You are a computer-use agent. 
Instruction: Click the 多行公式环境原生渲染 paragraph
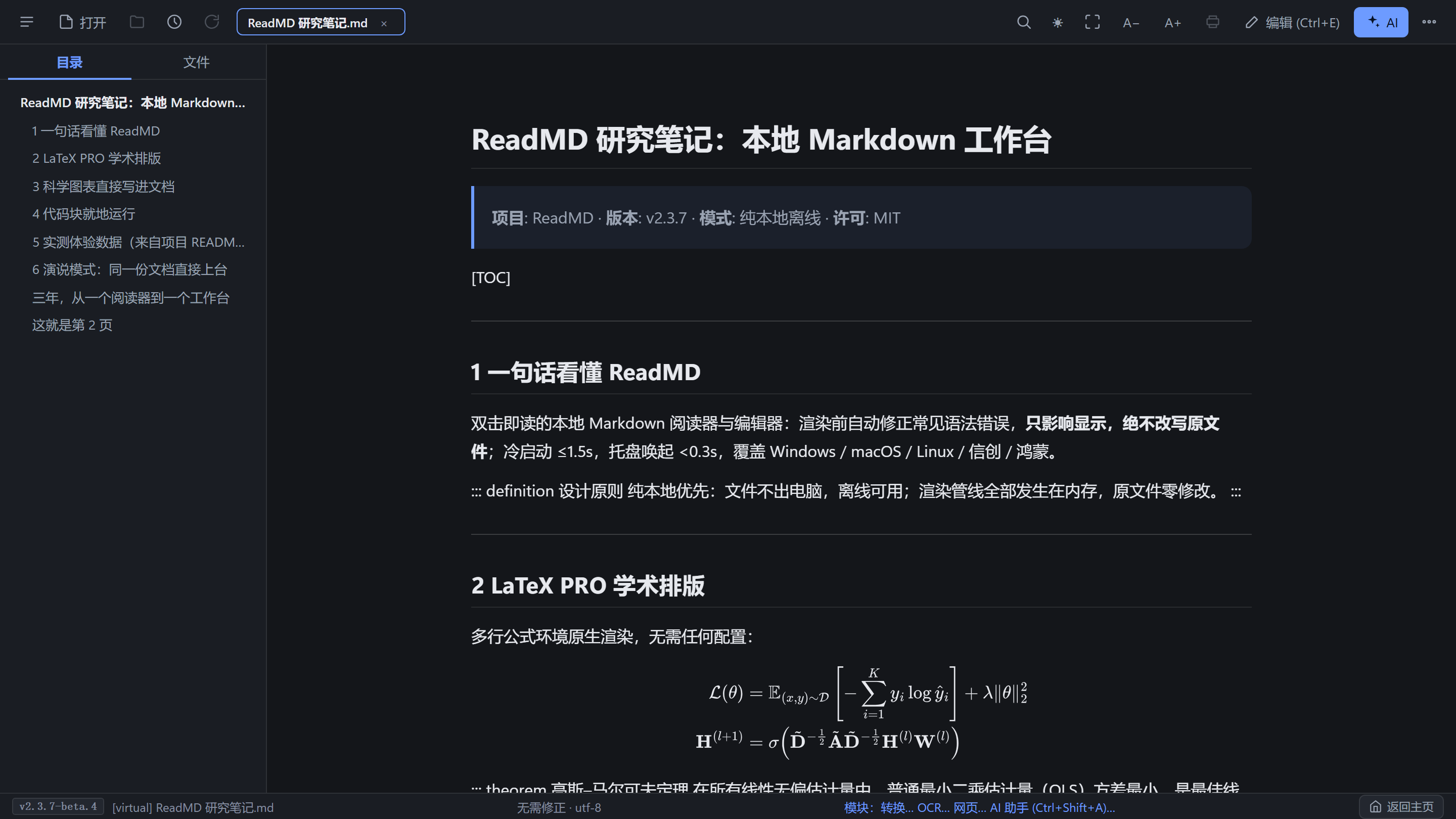(612, 636)
